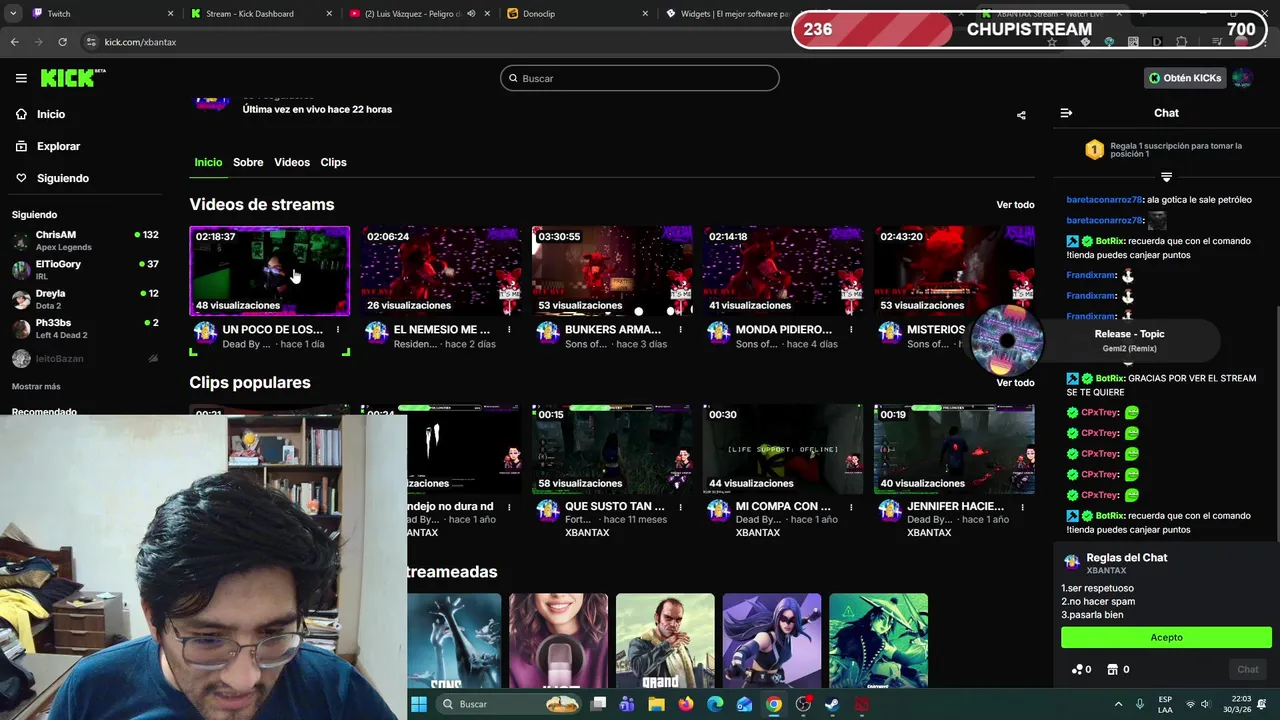1280x720 pixels.
Task: Select the Inicio channel tab
Action: tap(208, 162)
